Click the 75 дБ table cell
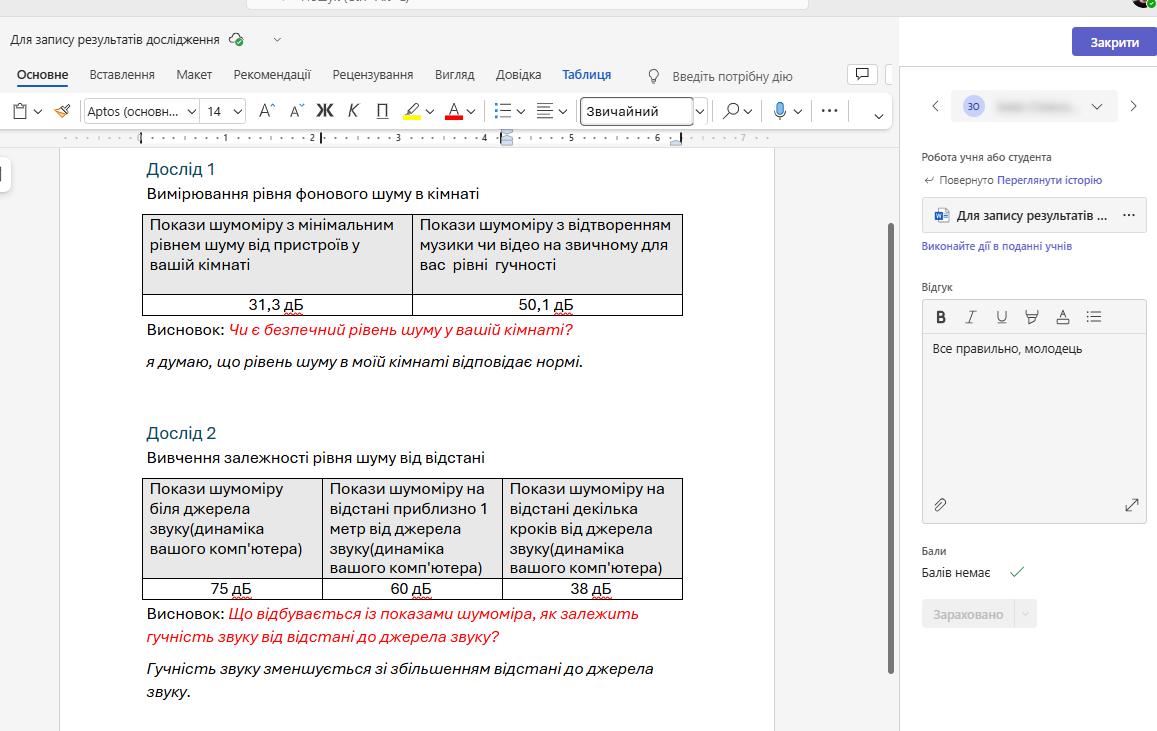Screen dimensions: 1157x731 tap(232, 589)
